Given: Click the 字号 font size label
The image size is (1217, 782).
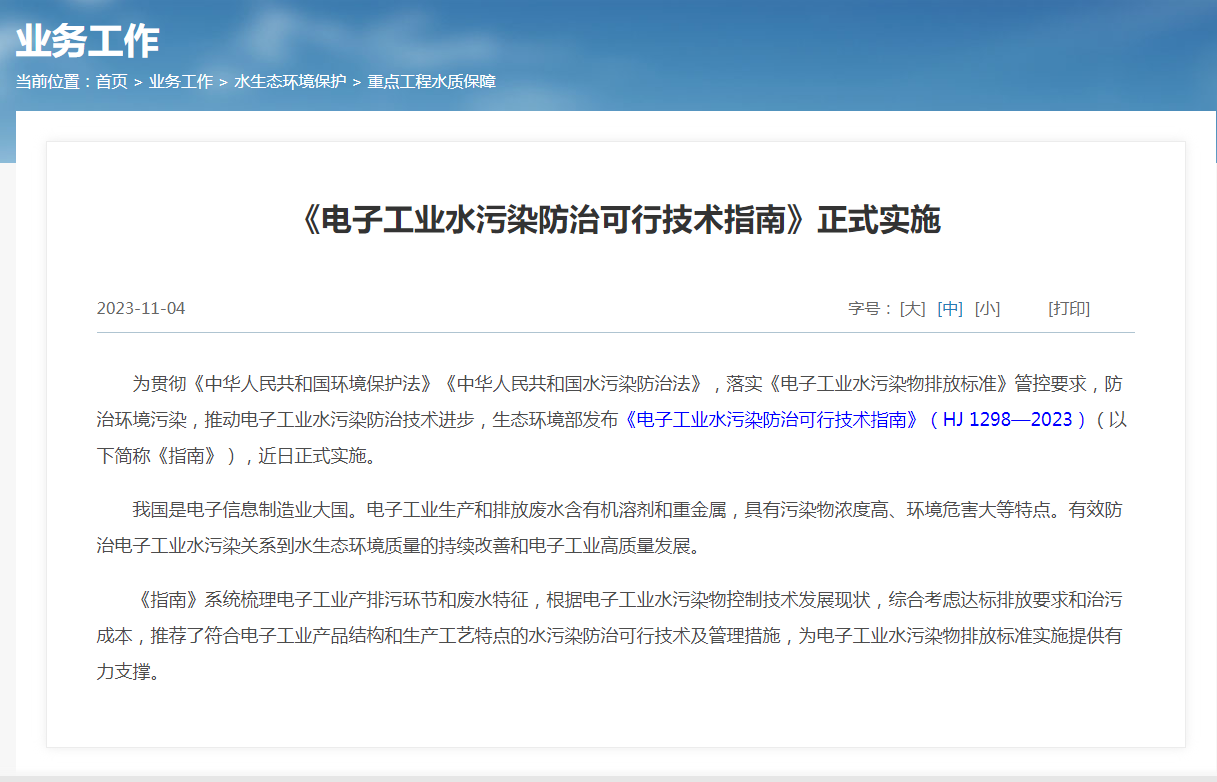Looking at the screenshot, I should click(865, 308).
